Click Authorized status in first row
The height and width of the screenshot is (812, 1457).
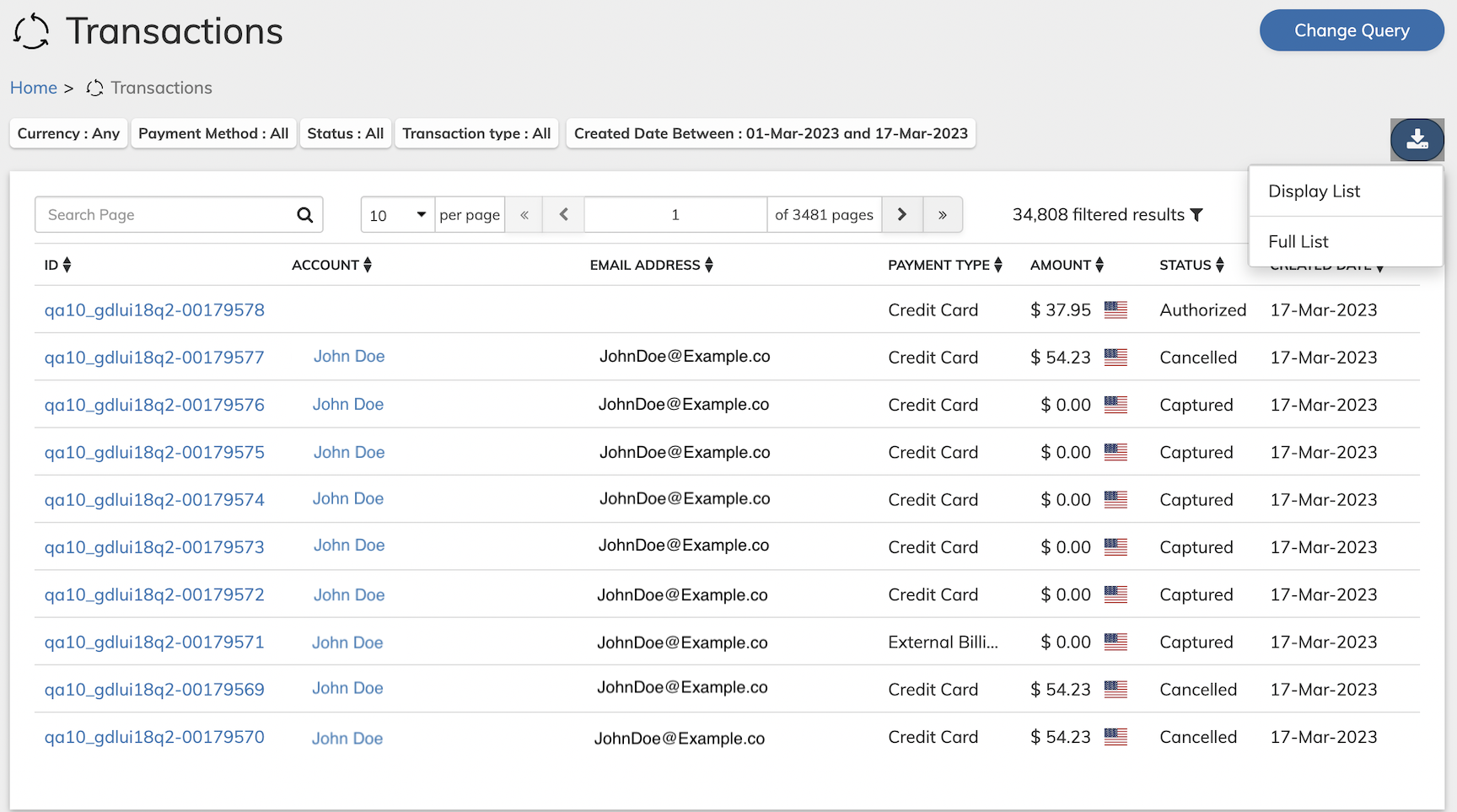[x=1203, y=310]
